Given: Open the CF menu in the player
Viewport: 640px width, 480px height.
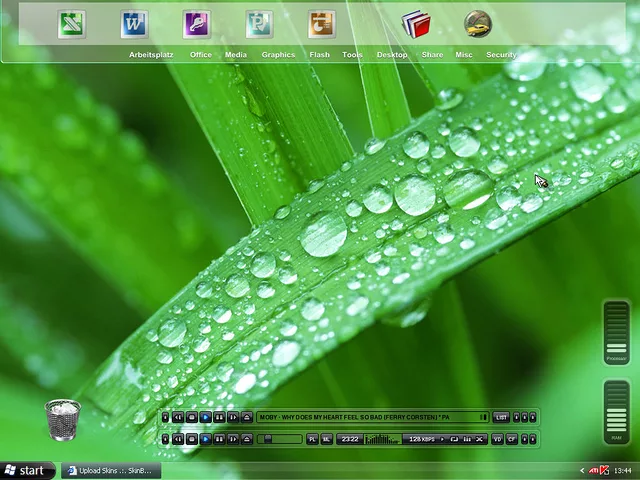Looking at the screenshot, I should [x=511, y=439].
